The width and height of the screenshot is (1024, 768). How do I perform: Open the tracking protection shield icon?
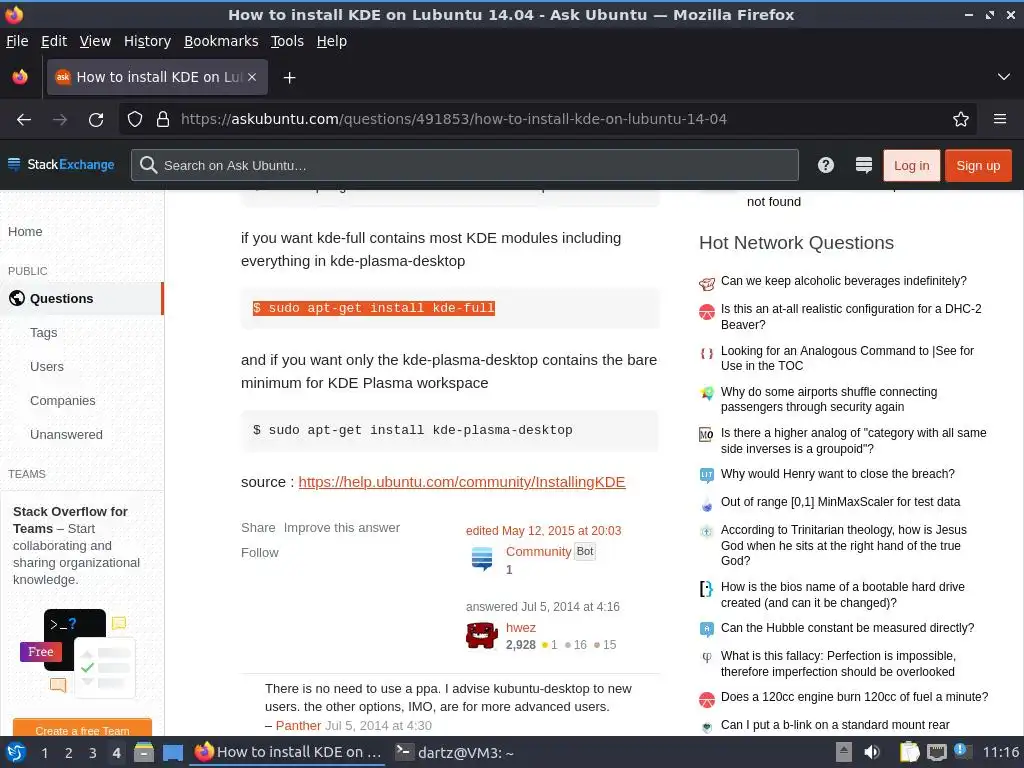[x=135, y=120]
